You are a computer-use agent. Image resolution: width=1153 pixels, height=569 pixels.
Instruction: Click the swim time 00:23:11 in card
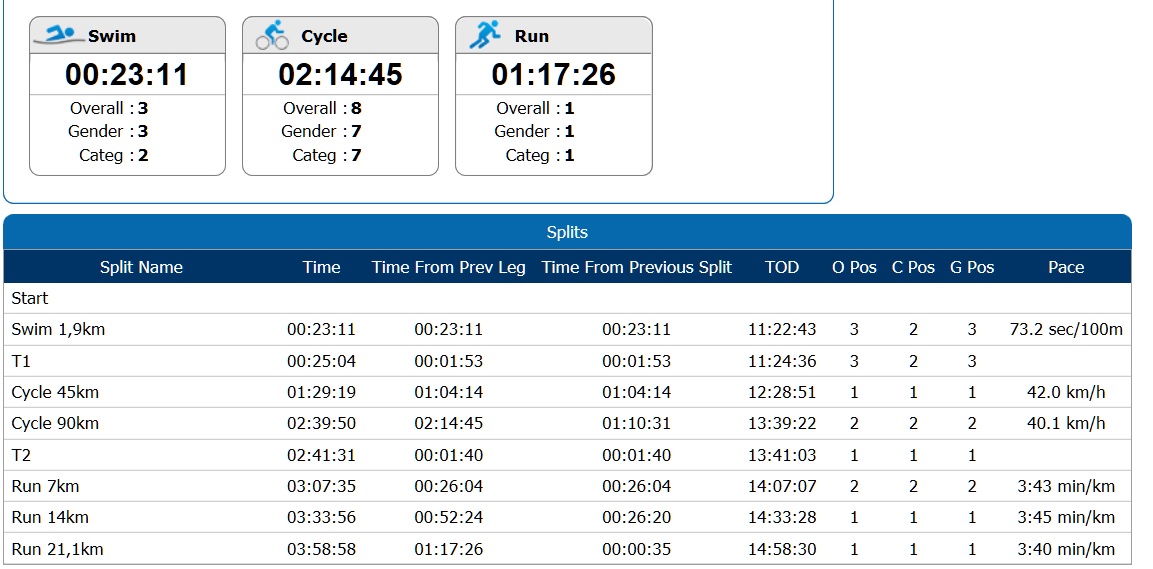[x=127, y=74]
